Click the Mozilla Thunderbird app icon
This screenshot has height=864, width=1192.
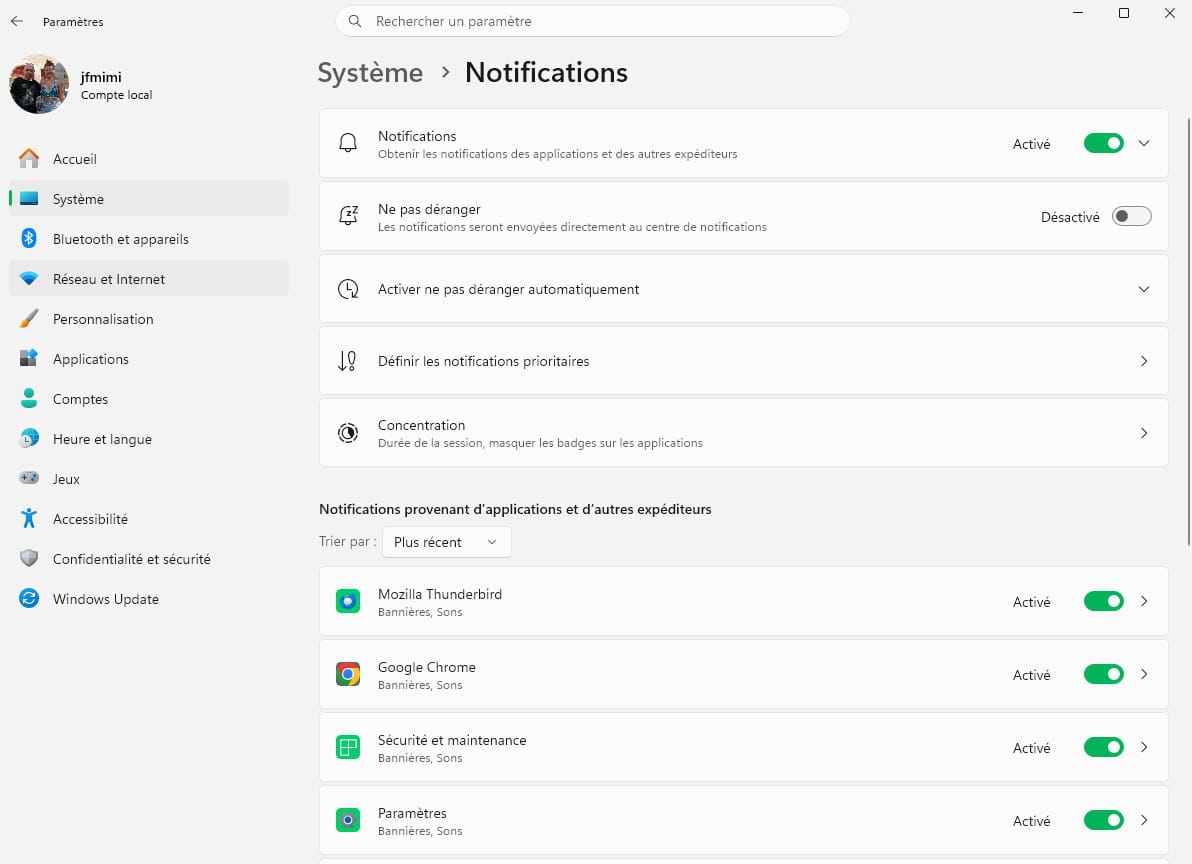coord(348,601)
